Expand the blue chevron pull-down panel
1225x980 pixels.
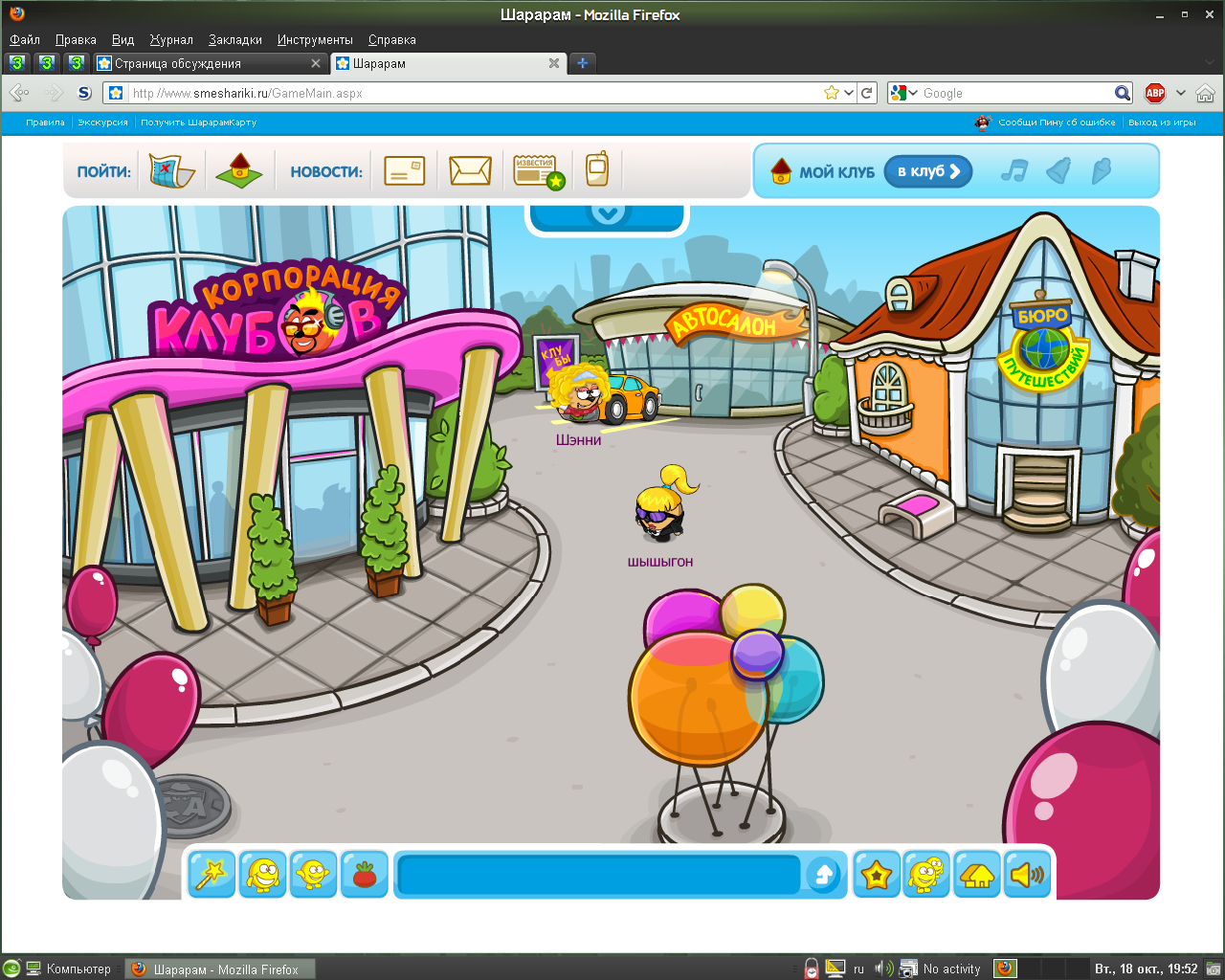tap(608, 215)
